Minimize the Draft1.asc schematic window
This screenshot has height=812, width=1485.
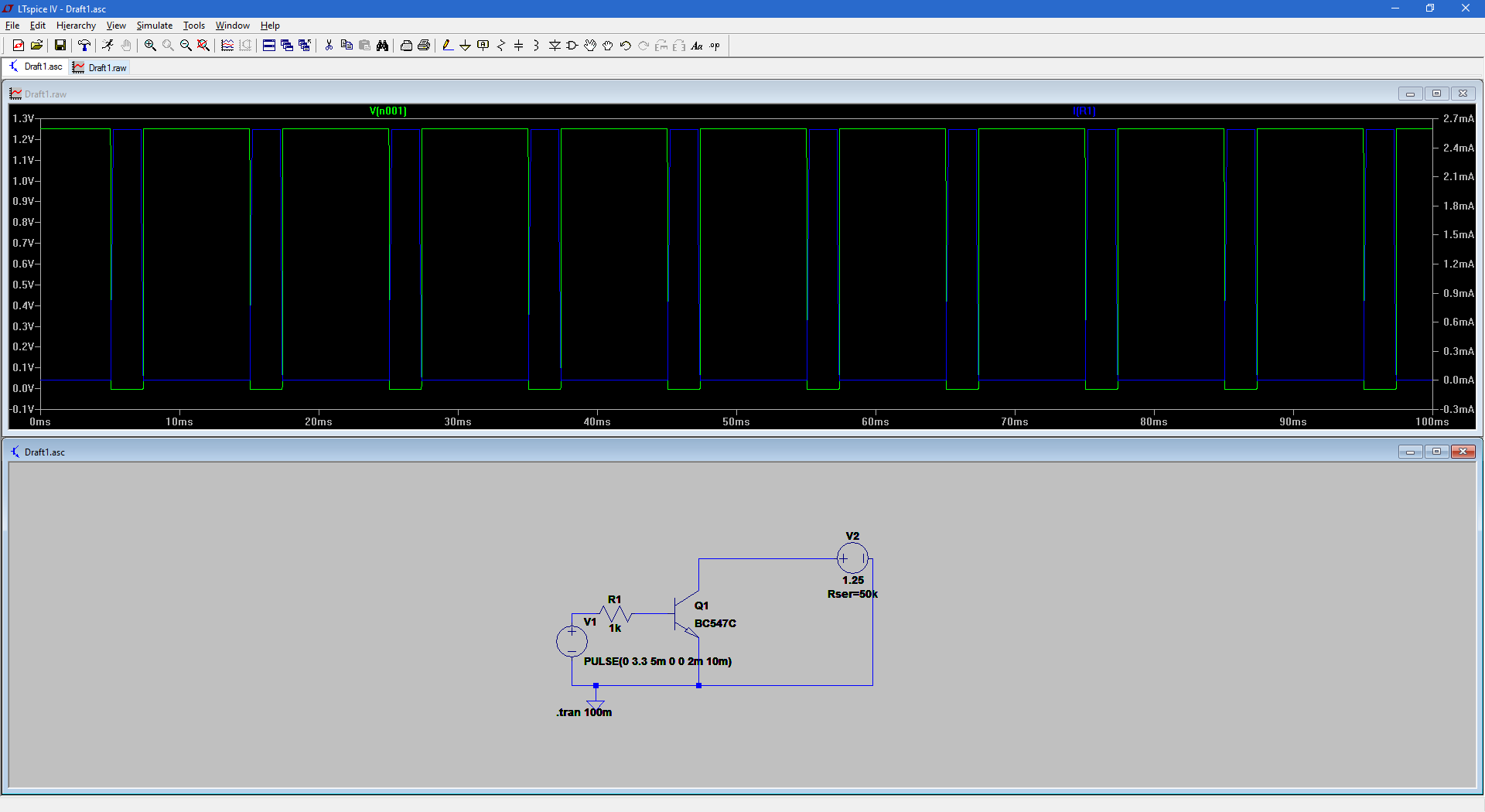[x=1410, y=452]
